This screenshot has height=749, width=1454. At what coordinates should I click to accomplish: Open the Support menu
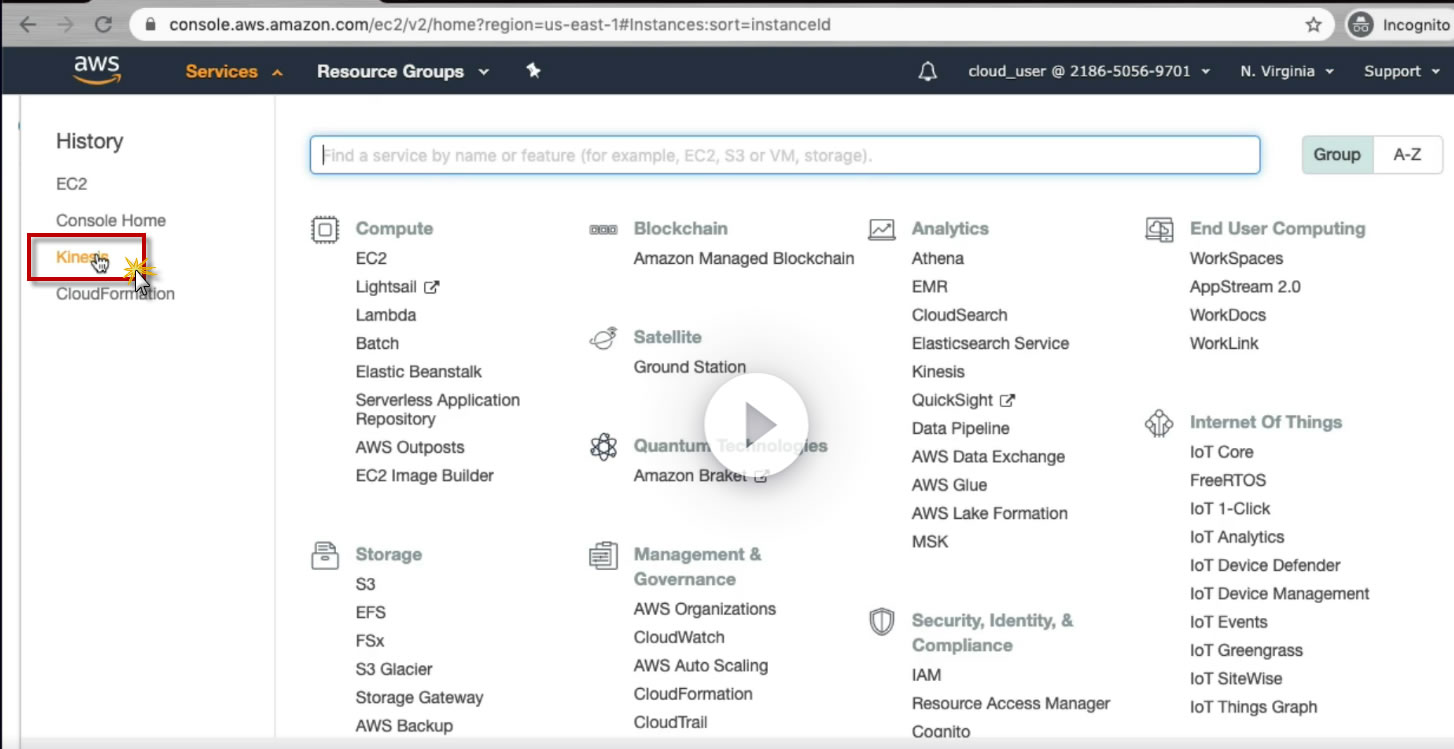point(1400,72)
